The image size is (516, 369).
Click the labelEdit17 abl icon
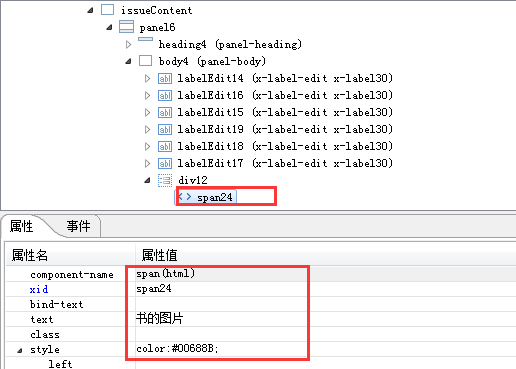coord(165,163)
